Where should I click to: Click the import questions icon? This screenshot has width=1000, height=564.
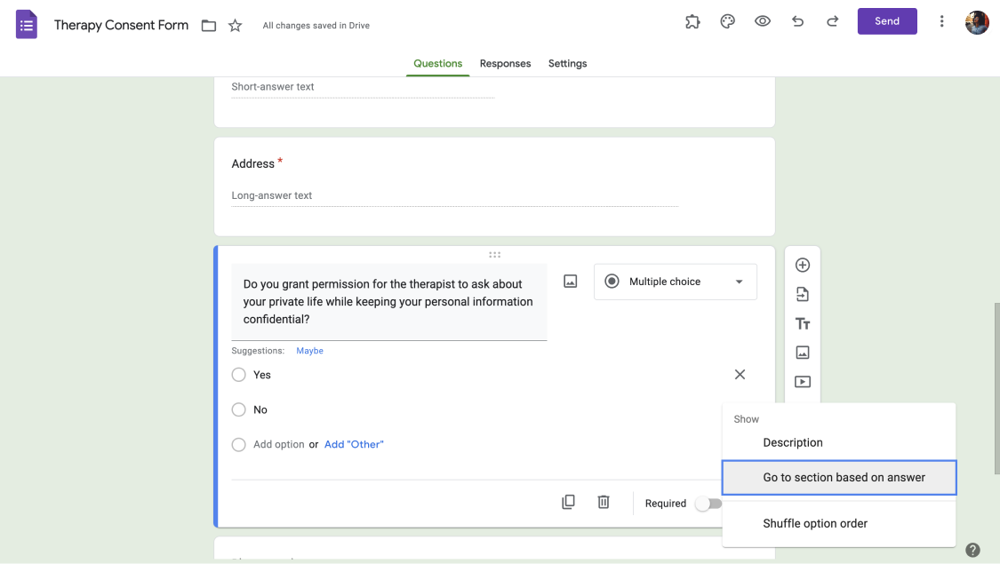click(802, 294)
